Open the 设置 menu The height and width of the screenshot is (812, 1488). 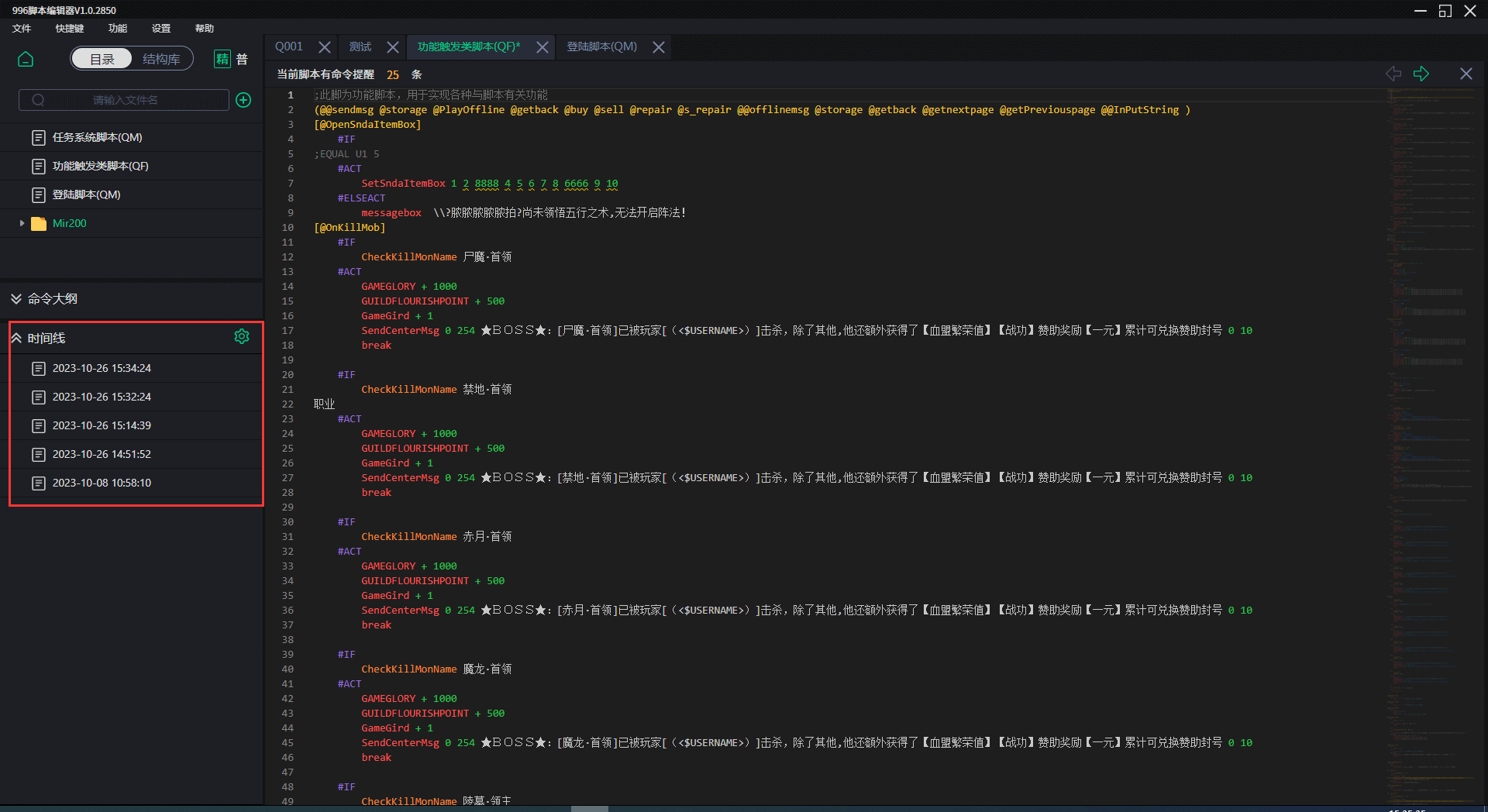coord(161,29)
